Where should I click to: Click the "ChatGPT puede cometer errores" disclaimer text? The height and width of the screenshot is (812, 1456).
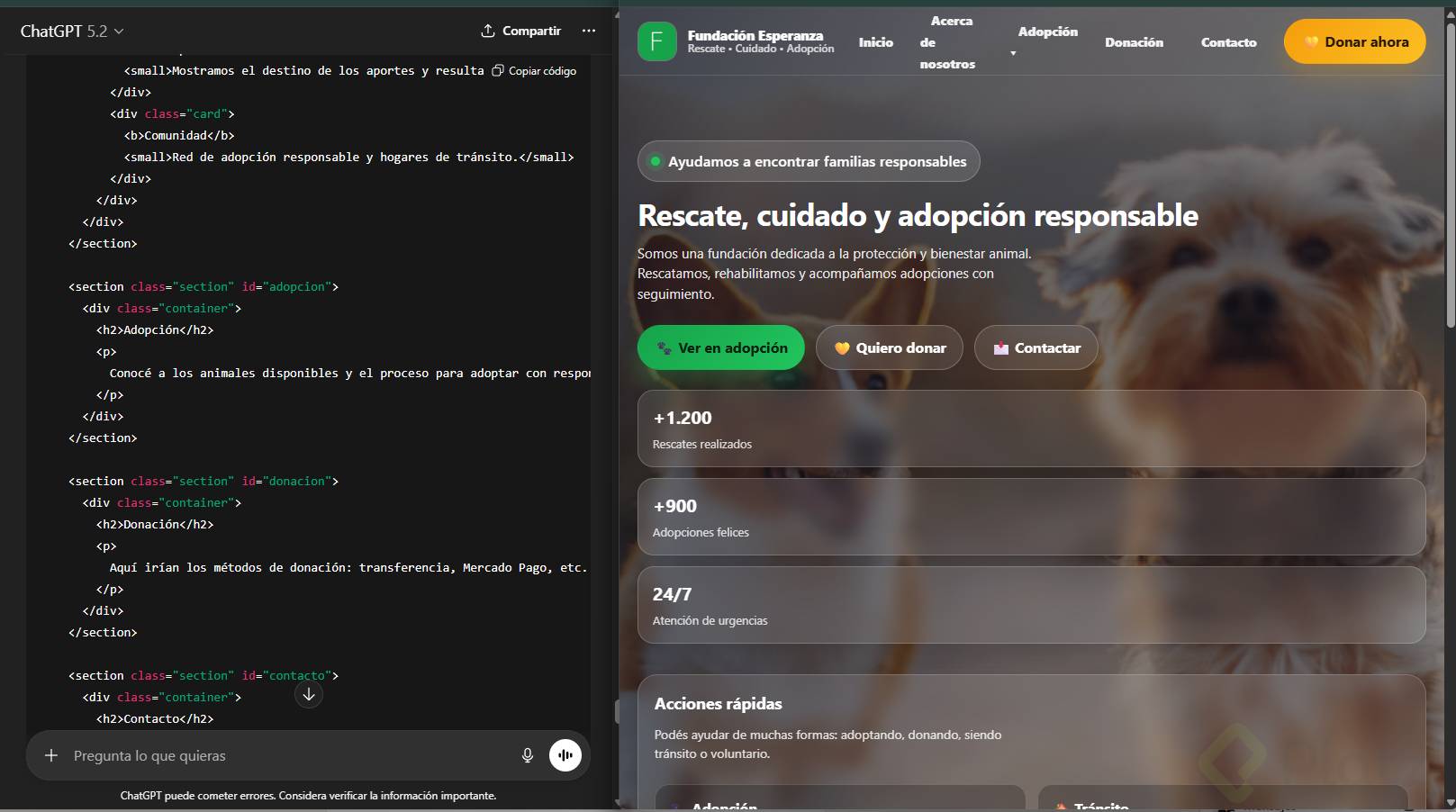(x=308, y=796)
